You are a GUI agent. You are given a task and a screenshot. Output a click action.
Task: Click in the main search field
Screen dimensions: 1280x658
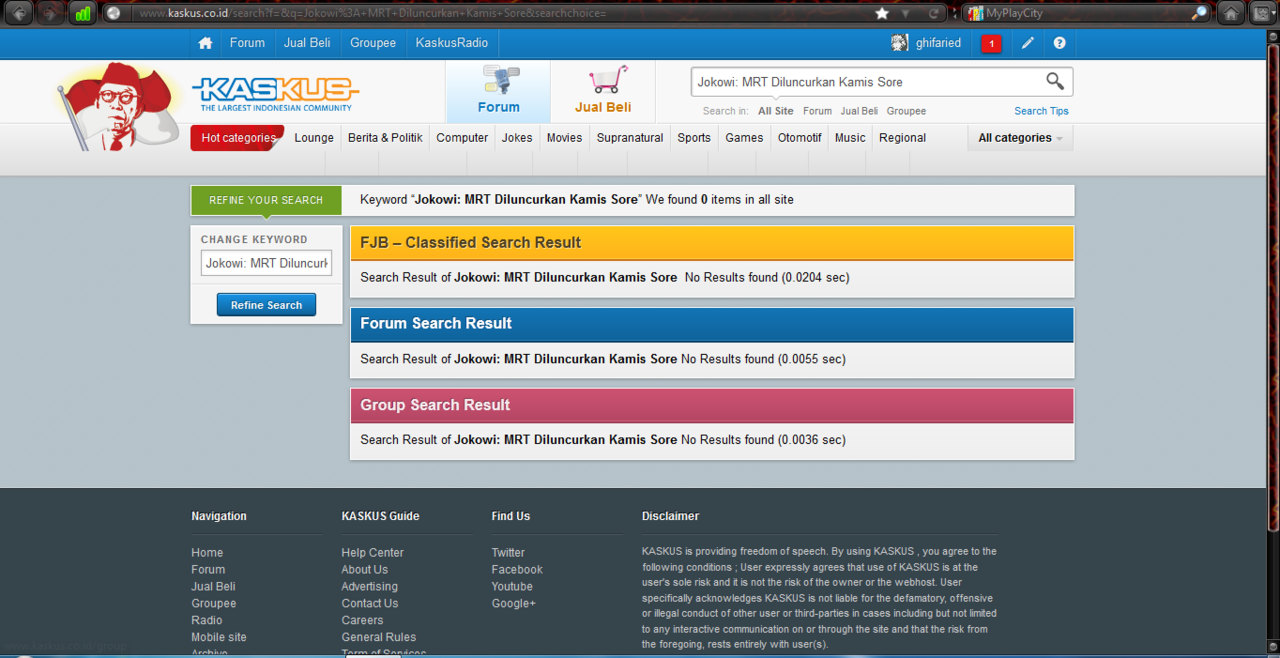click(865, 82)
